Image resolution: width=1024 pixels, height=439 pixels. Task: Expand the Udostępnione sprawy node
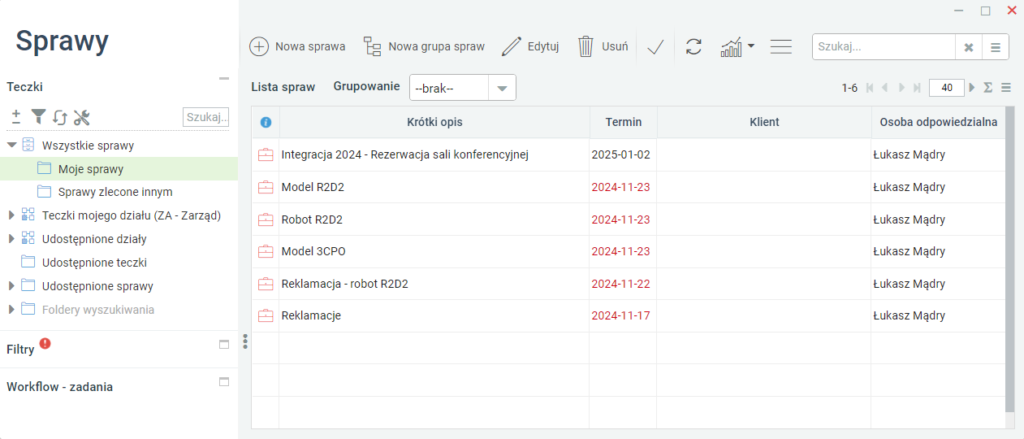tap(11, 286)
